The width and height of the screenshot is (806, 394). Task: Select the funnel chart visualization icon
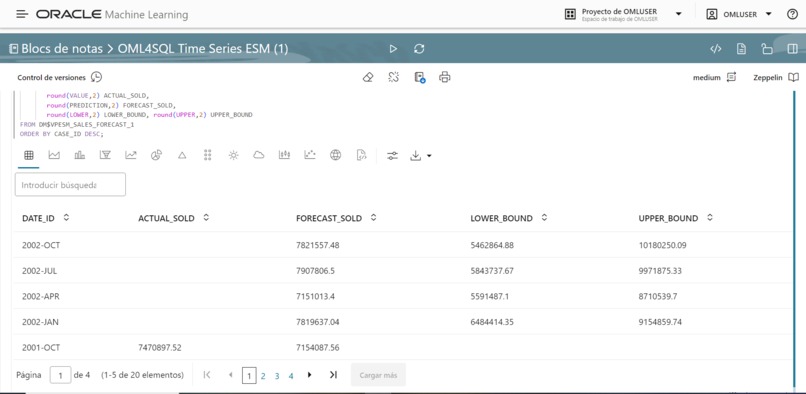click(105, 155)
